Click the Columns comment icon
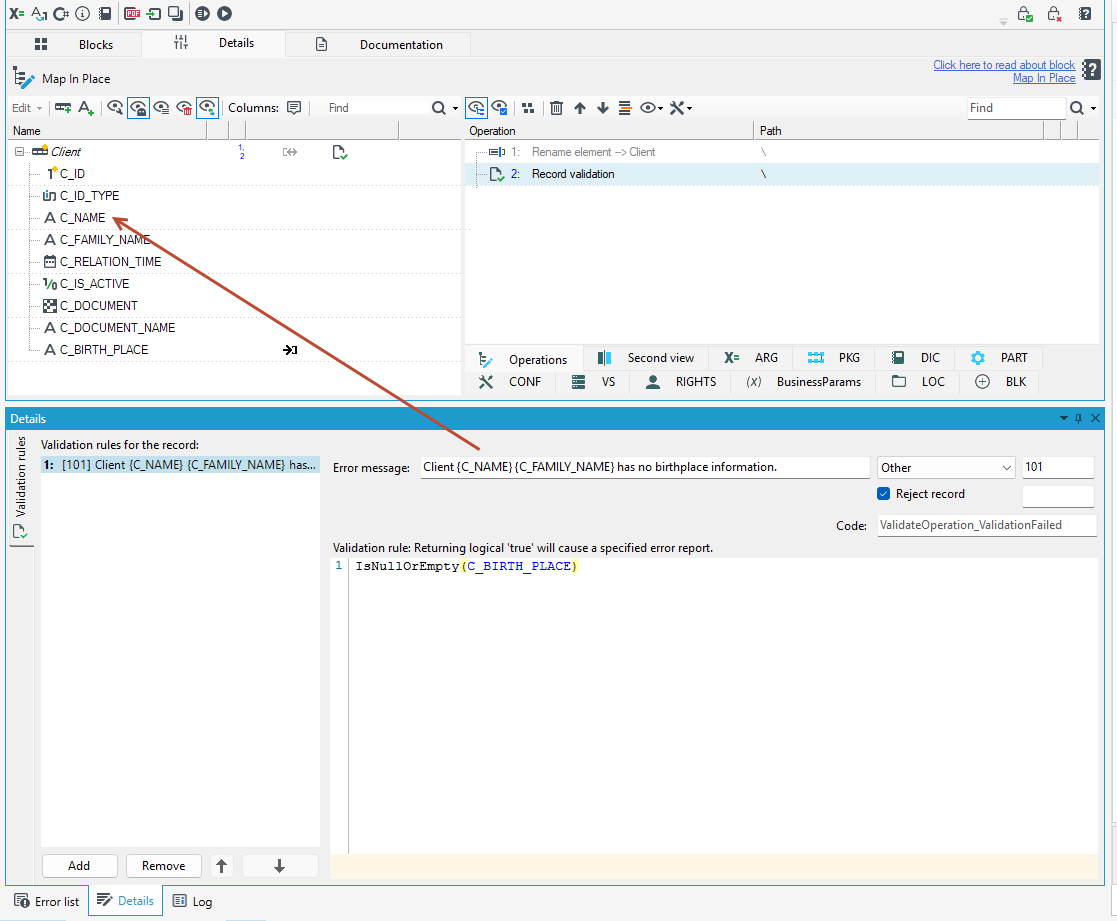 point(294,108)
